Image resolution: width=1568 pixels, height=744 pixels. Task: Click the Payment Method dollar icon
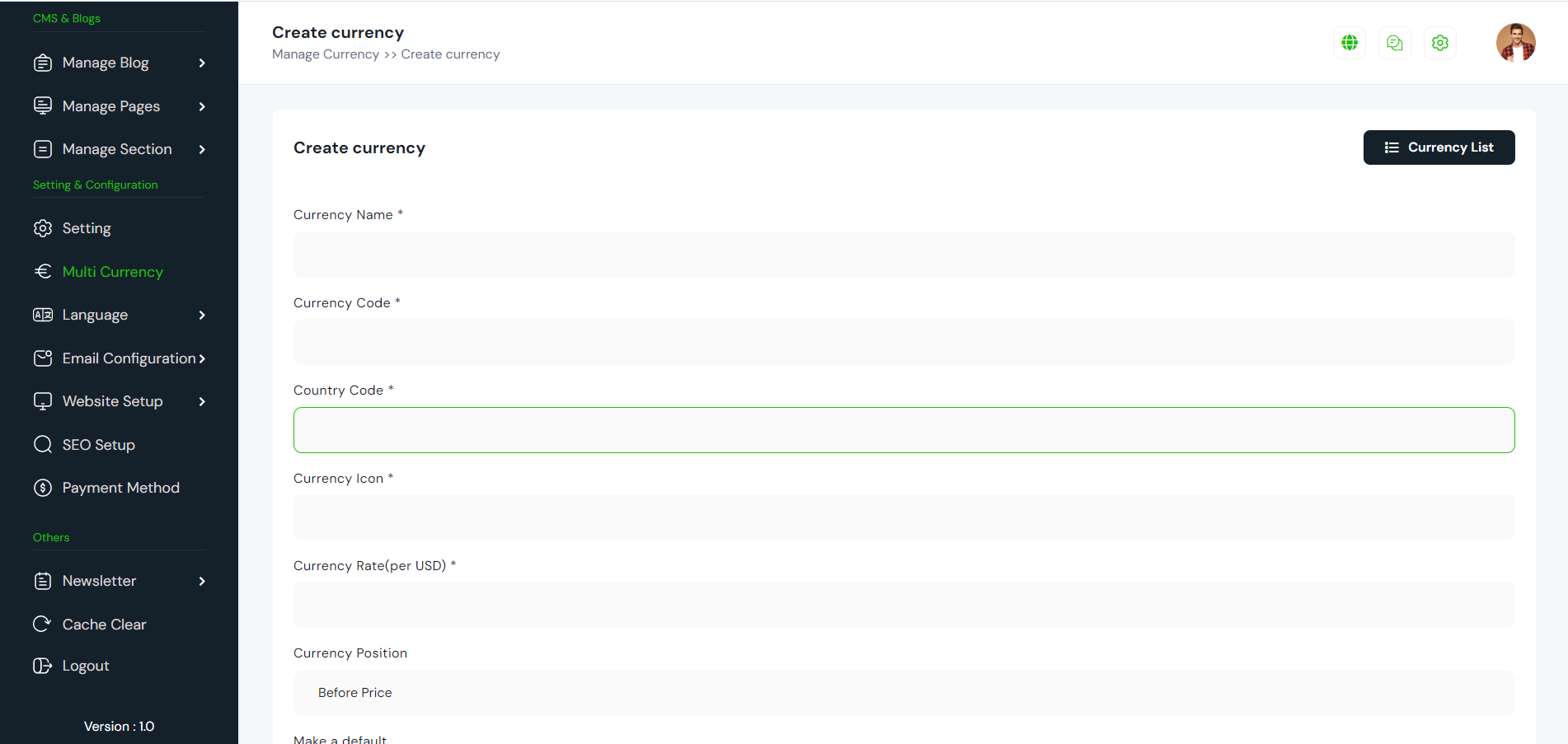42,488
